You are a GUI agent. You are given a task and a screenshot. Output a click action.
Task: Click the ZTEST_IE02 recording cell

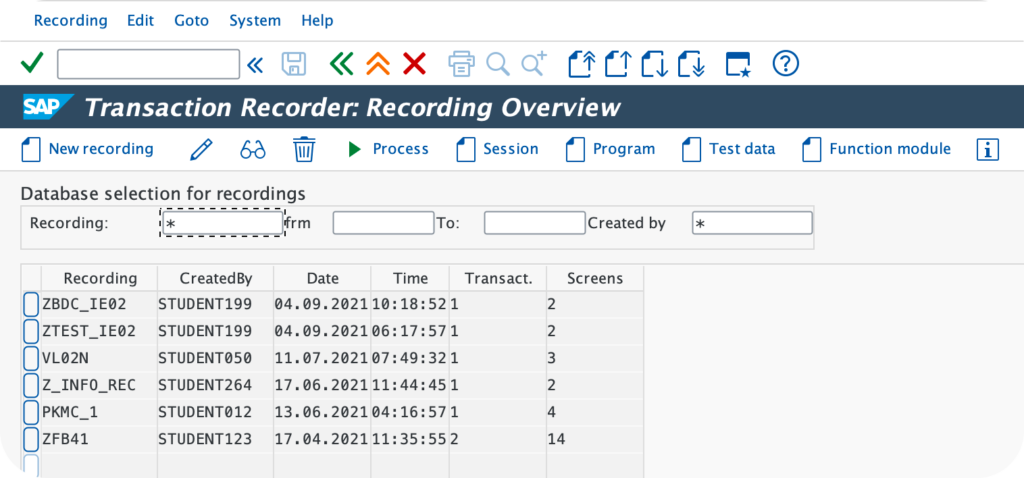(99, 332)
